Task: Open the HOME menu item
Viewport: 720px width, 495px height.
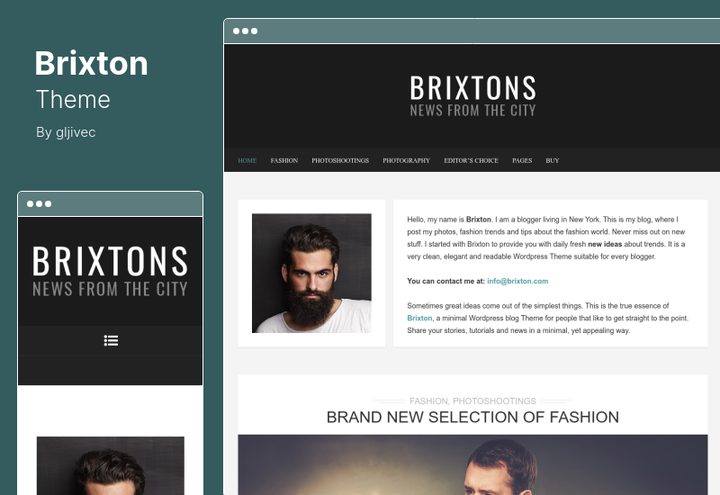Action: point(247,160)
